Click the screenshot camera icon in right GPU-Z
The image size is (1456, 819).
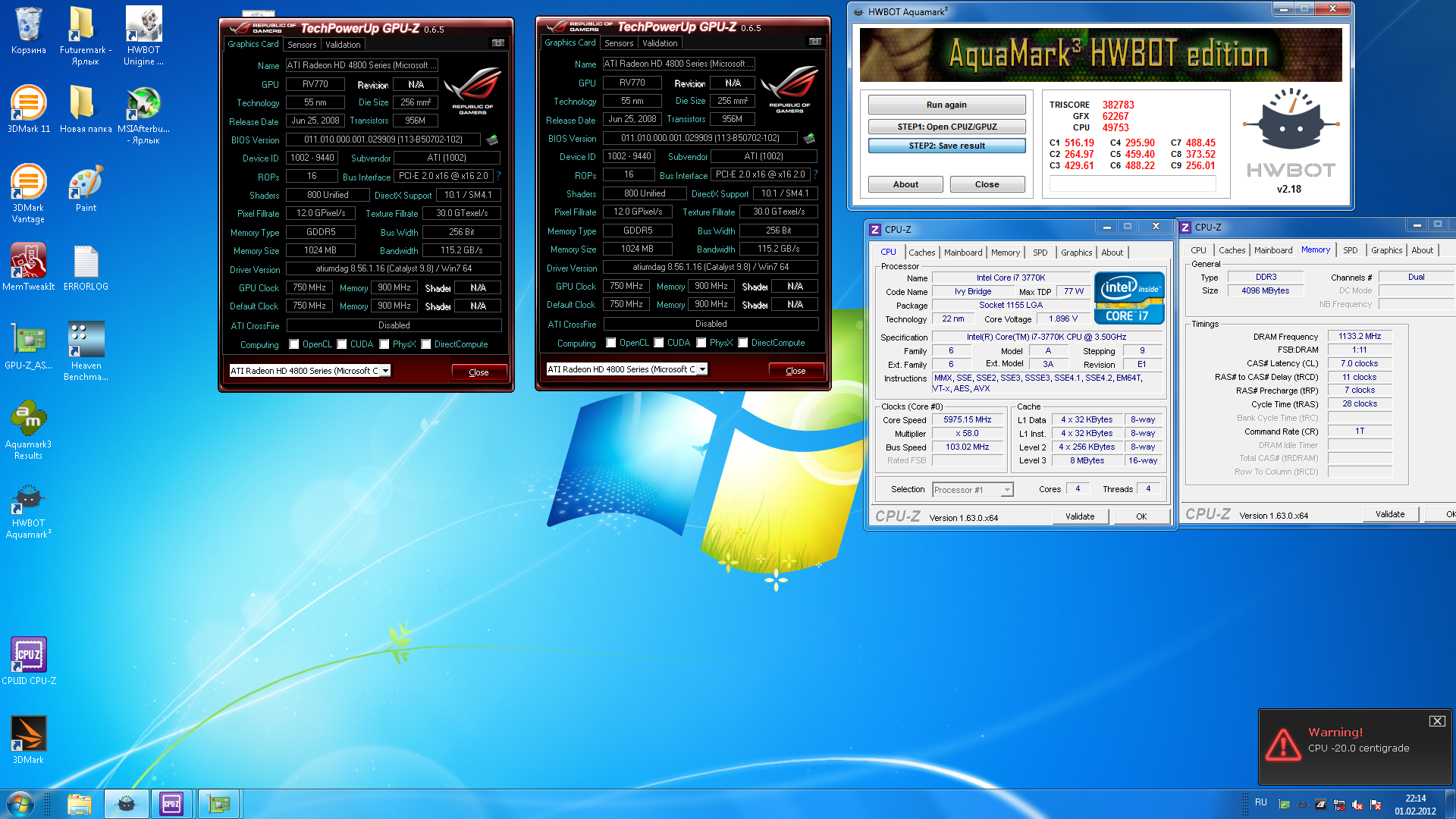815,42
